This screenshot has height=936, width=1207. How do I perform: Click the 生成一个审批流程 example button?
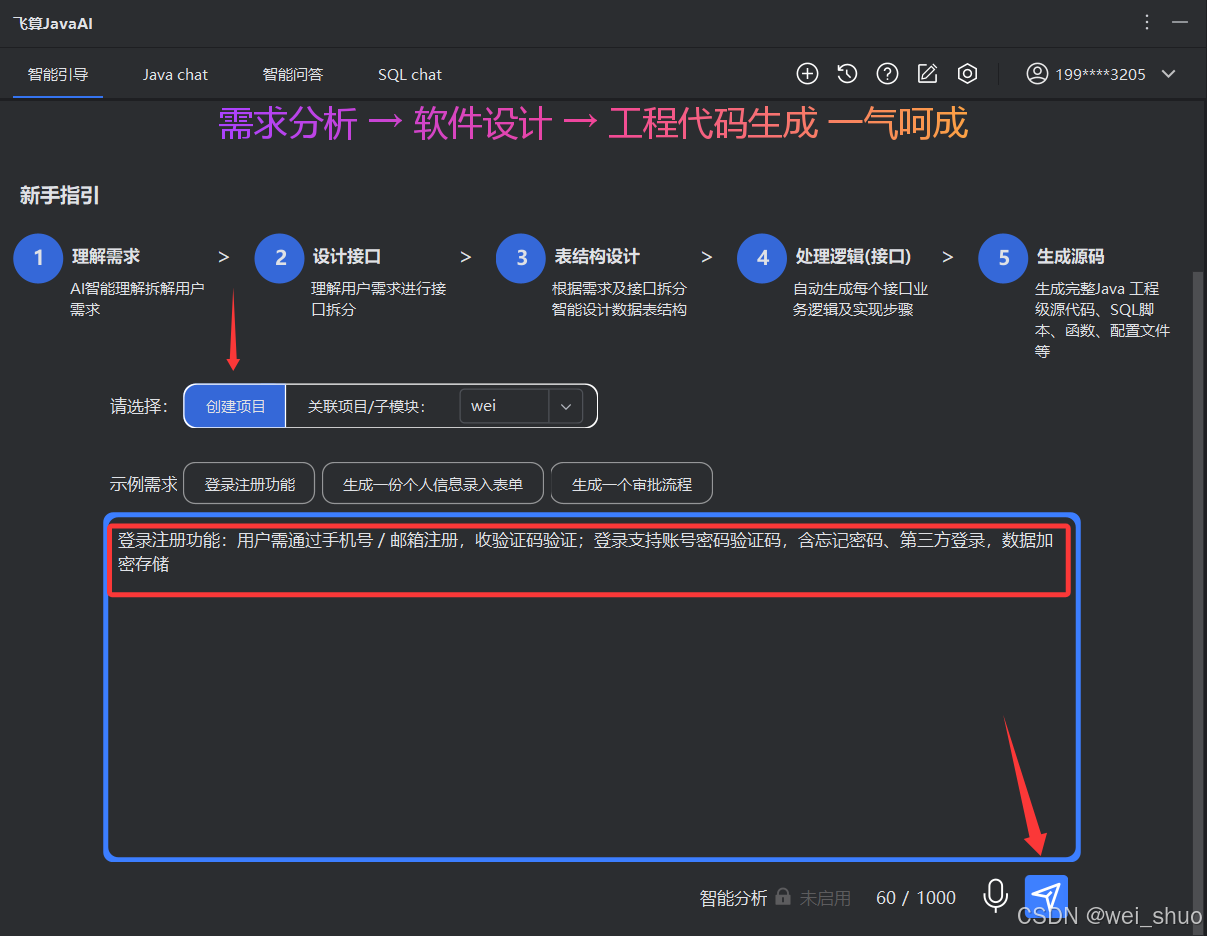pos(632,484)
